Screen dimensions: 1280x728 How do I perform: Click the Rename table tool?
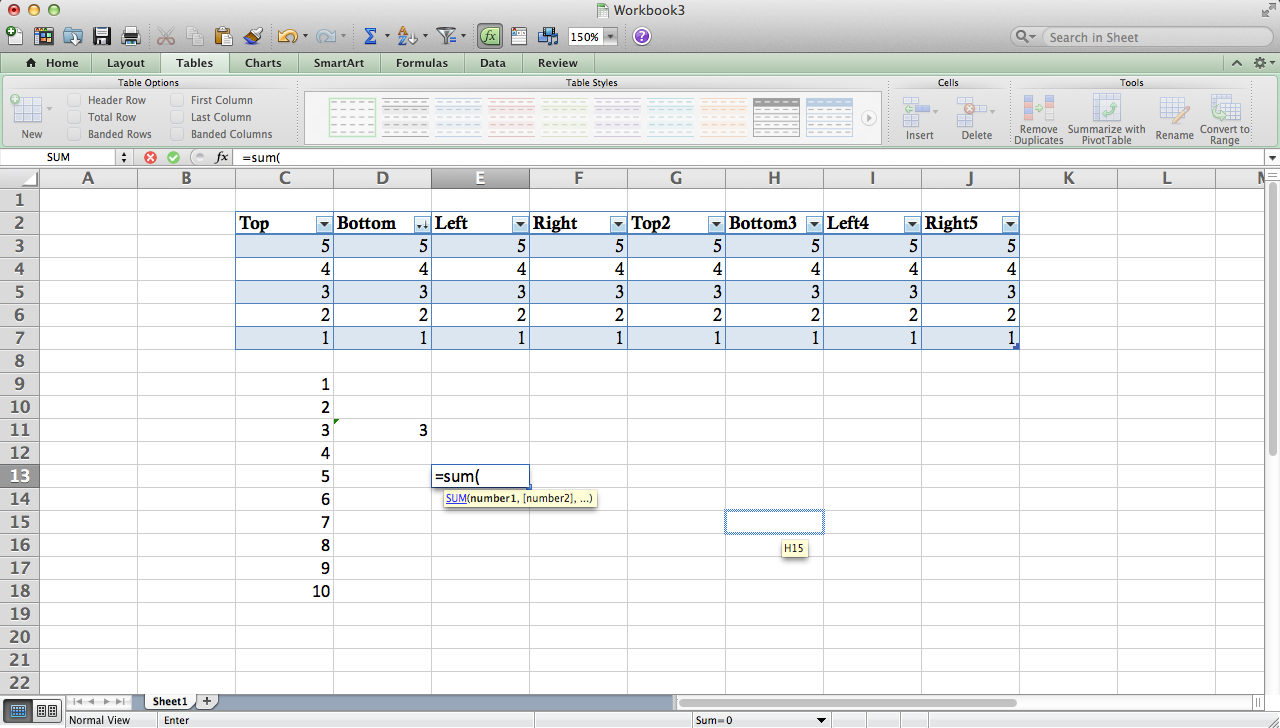[x=1174, y=115]
